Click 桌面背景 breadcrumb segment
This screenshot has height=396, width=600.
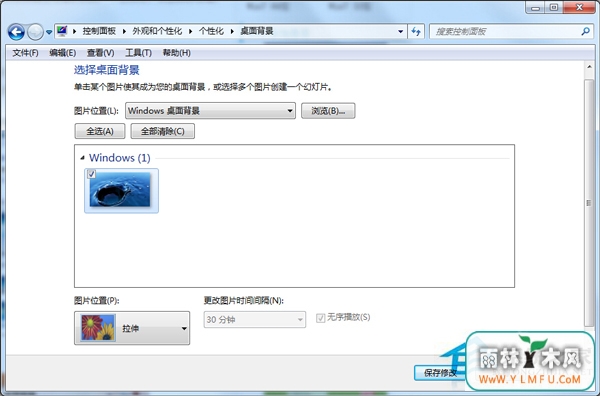pos(257,31)
